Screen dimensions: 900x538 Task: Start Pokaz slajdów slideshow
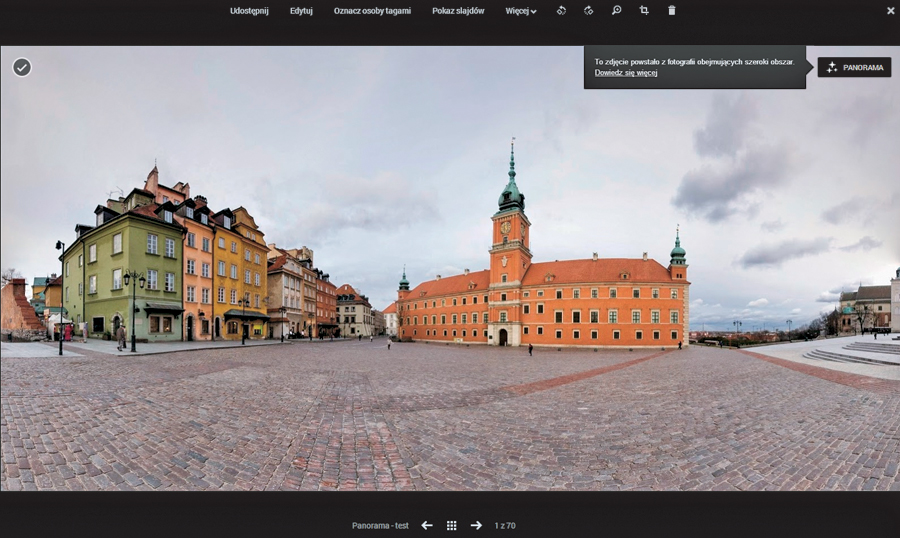point(458,11)
